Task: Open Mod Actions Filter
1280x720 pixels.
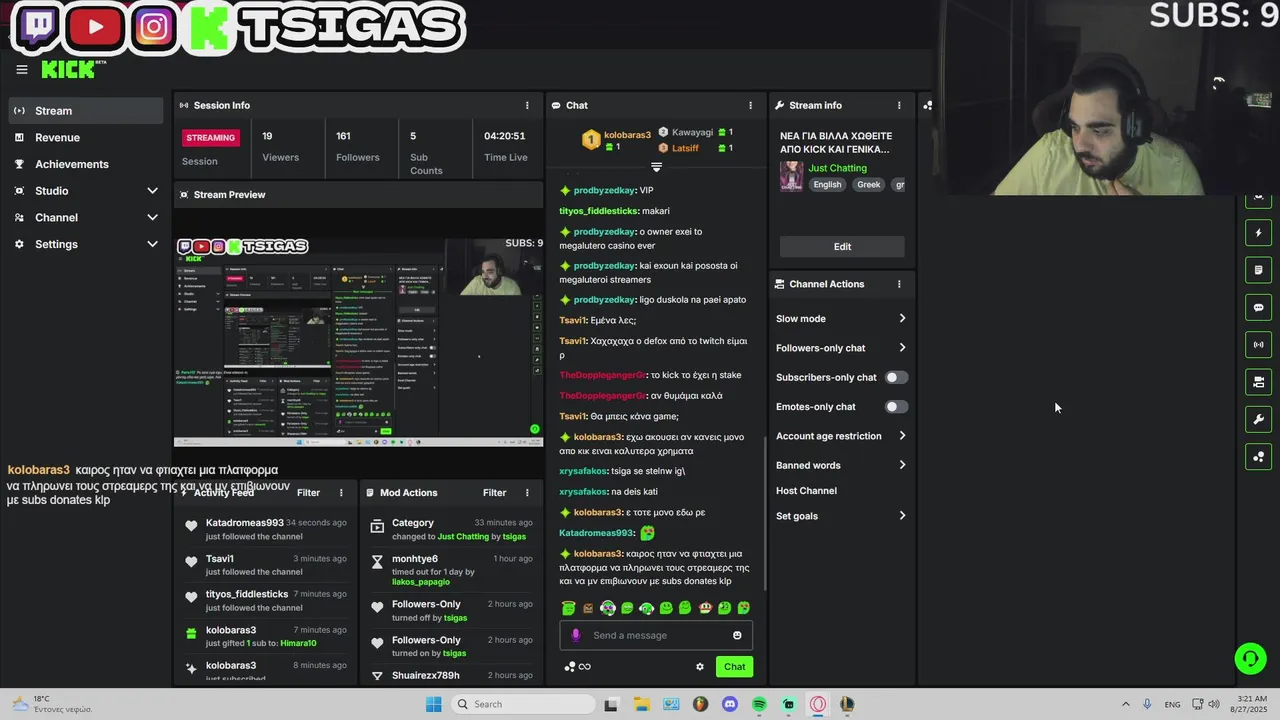Action: [494, 493]
